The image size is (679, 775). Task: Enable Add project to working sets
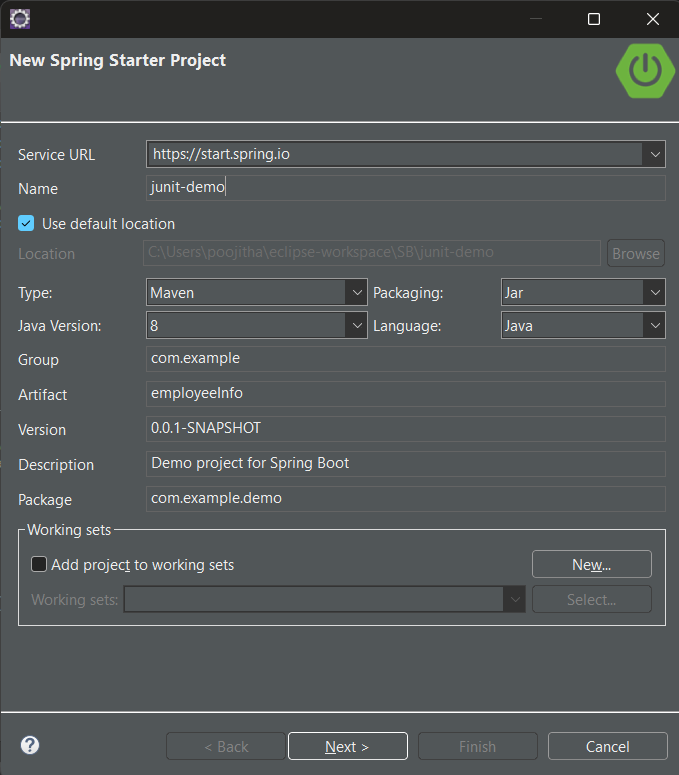39,565
